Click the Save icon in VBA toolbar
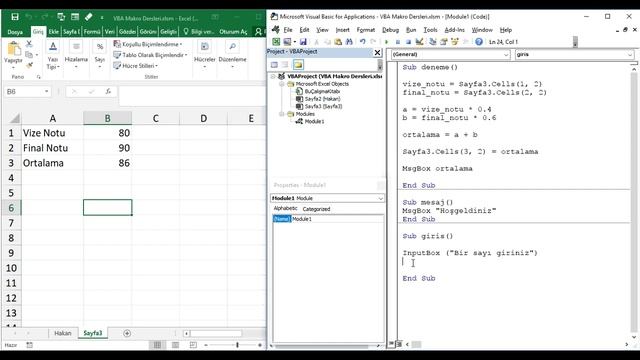 point(303,42)
